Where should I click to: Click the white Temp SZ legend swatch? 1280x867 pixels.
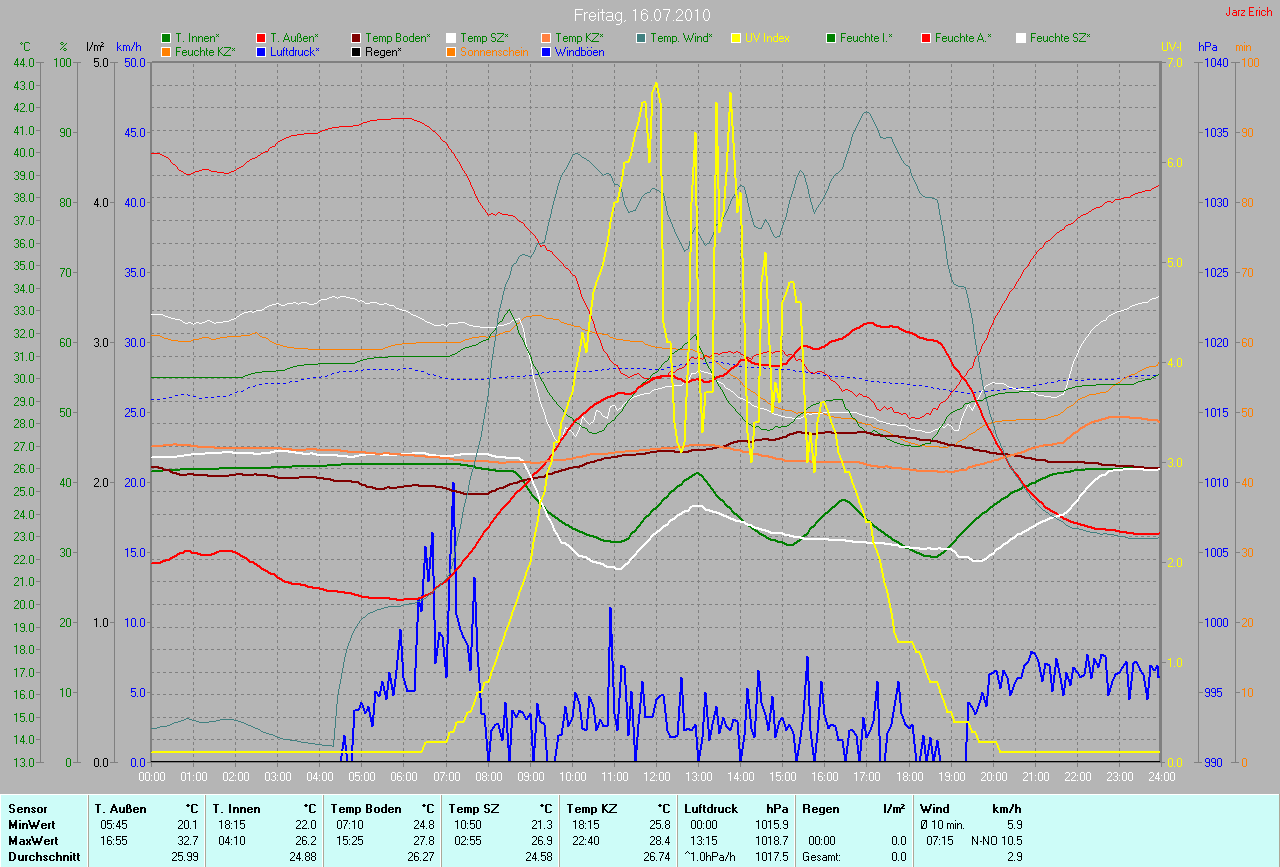point(452,38)
